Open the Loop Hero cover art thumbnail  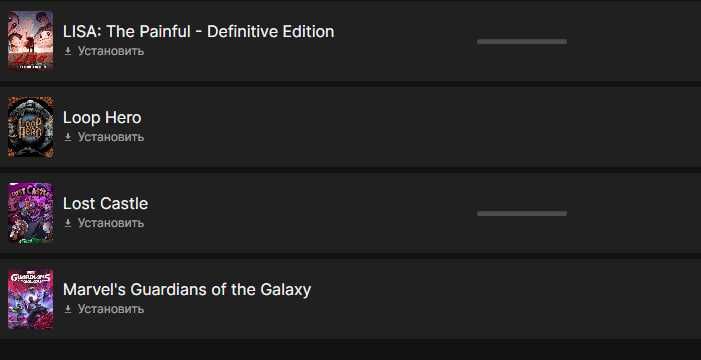tap(30, 127)
